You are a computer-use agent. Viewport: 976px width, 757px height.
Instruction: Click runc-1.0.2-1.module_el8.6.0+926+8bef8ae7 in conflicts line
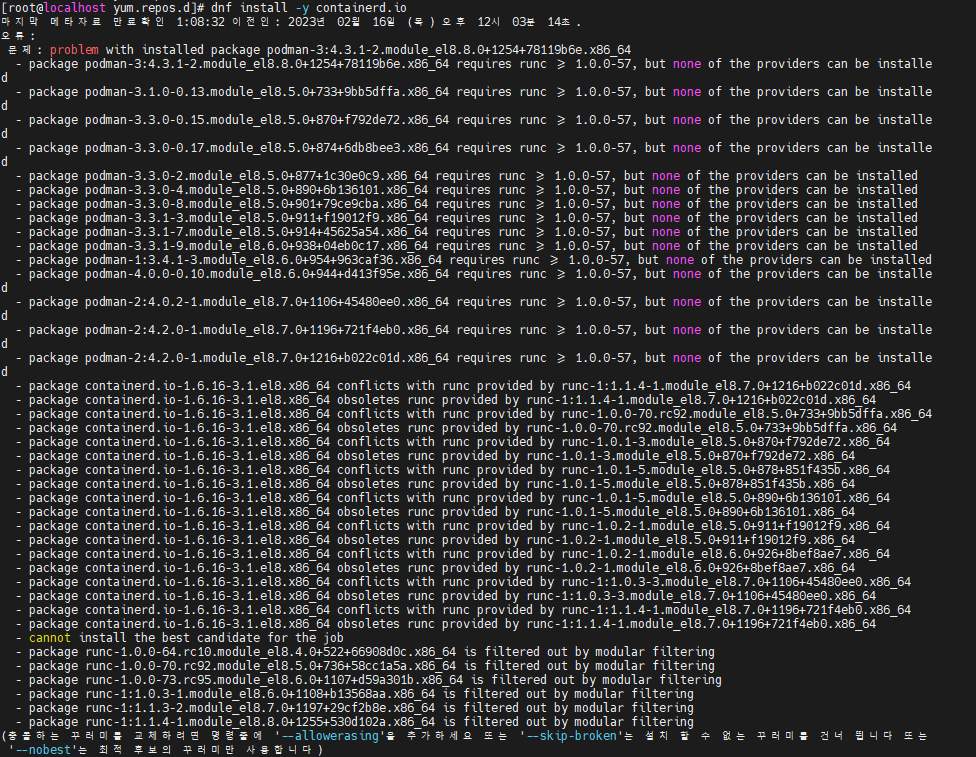702,554
